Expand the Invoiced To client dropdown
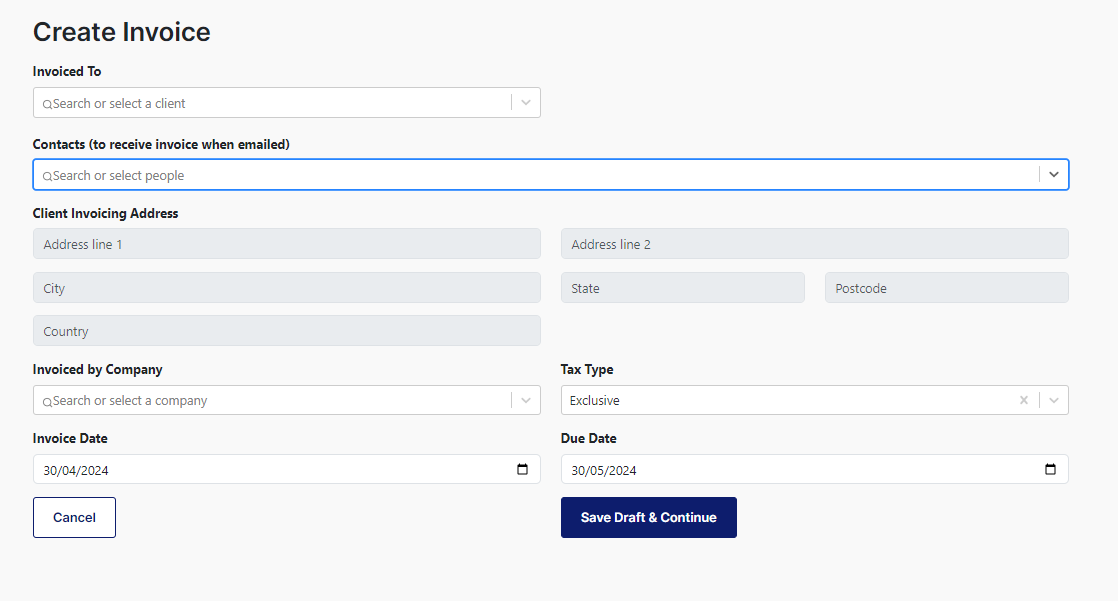 [x=526, y=103]
